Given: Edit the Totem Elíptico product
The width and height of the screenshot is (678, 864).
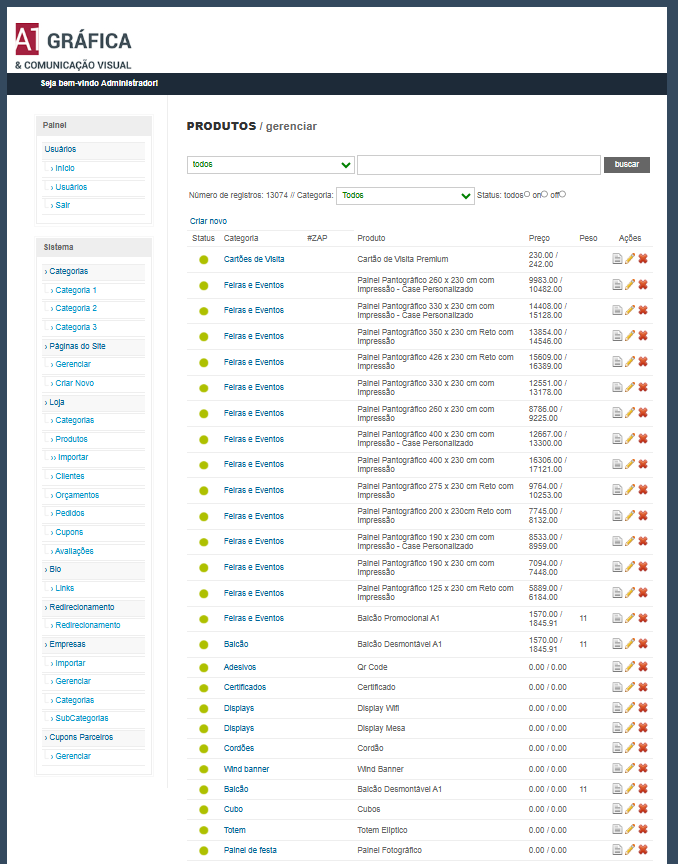Looking at the screenshot, I should 629,830.
